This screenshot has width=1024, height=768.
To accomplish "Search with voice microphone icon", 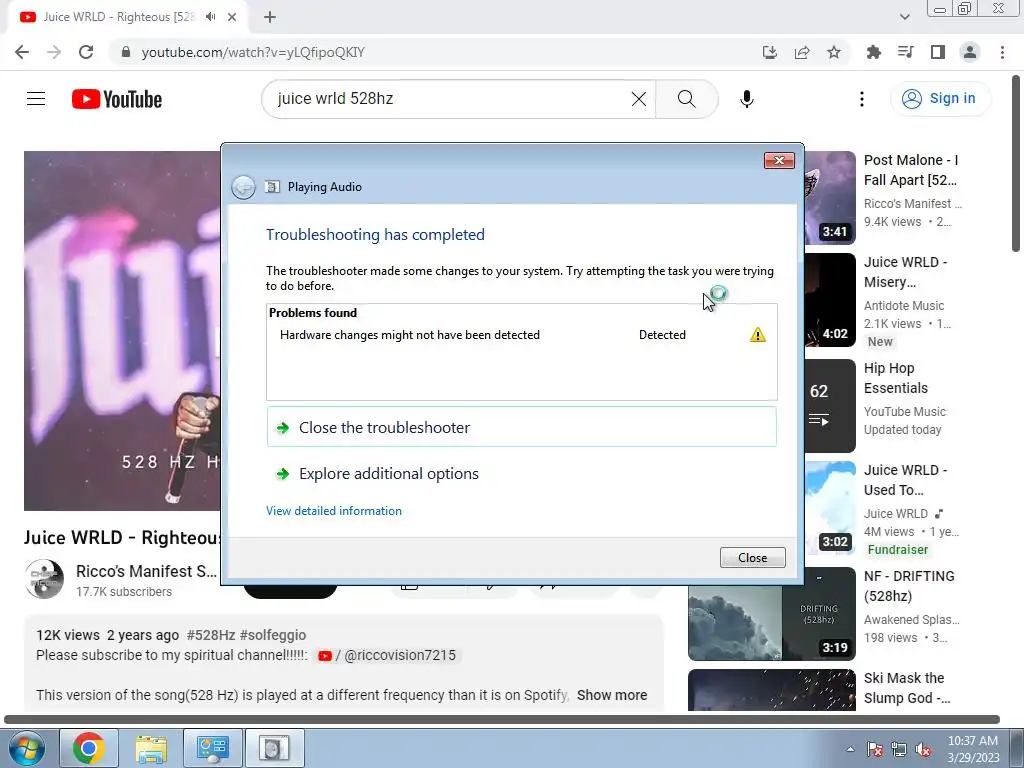I will coord(746,99).
